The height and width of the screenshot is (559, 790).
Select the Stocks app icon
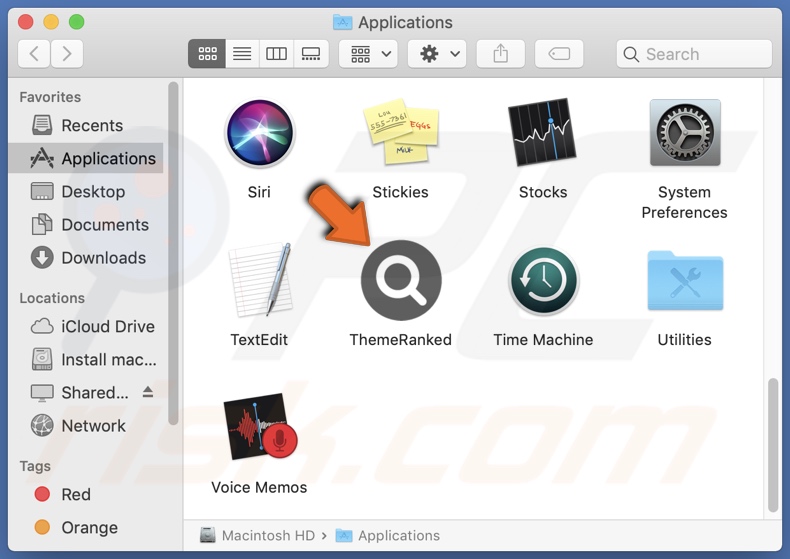543,132
